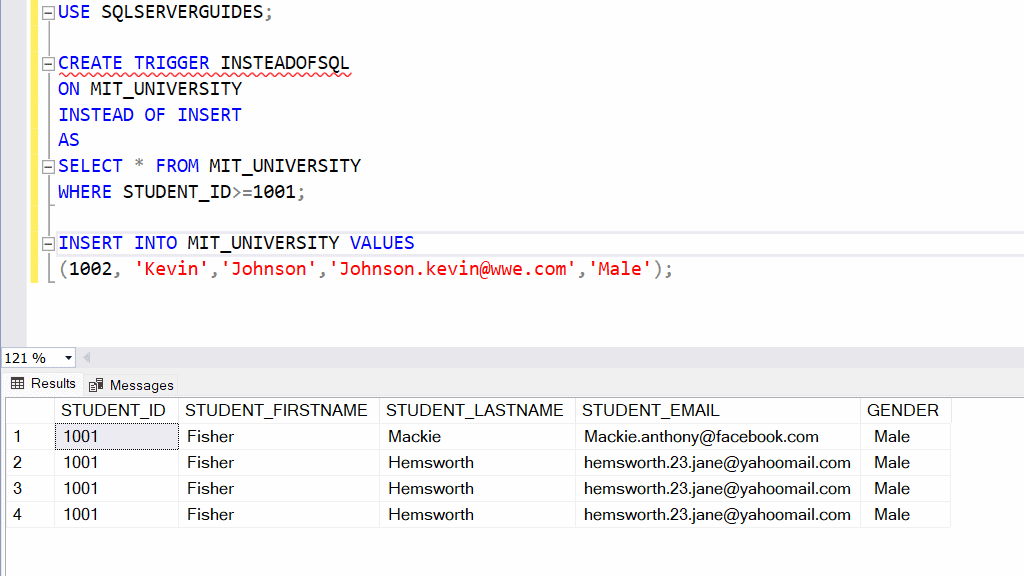Click the Results grid icon
The height and width of the screenshot is (576, 1024).
point(18,383)
